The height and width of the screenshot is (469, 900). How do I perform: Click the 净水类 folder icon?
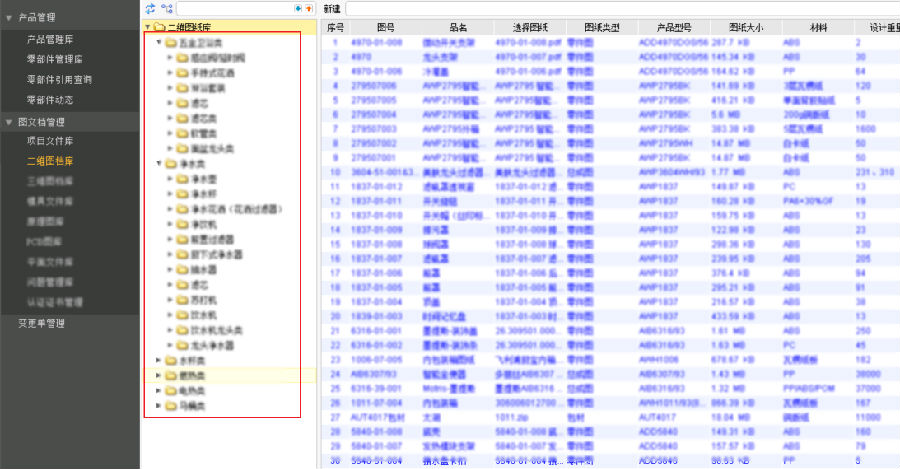171,162
